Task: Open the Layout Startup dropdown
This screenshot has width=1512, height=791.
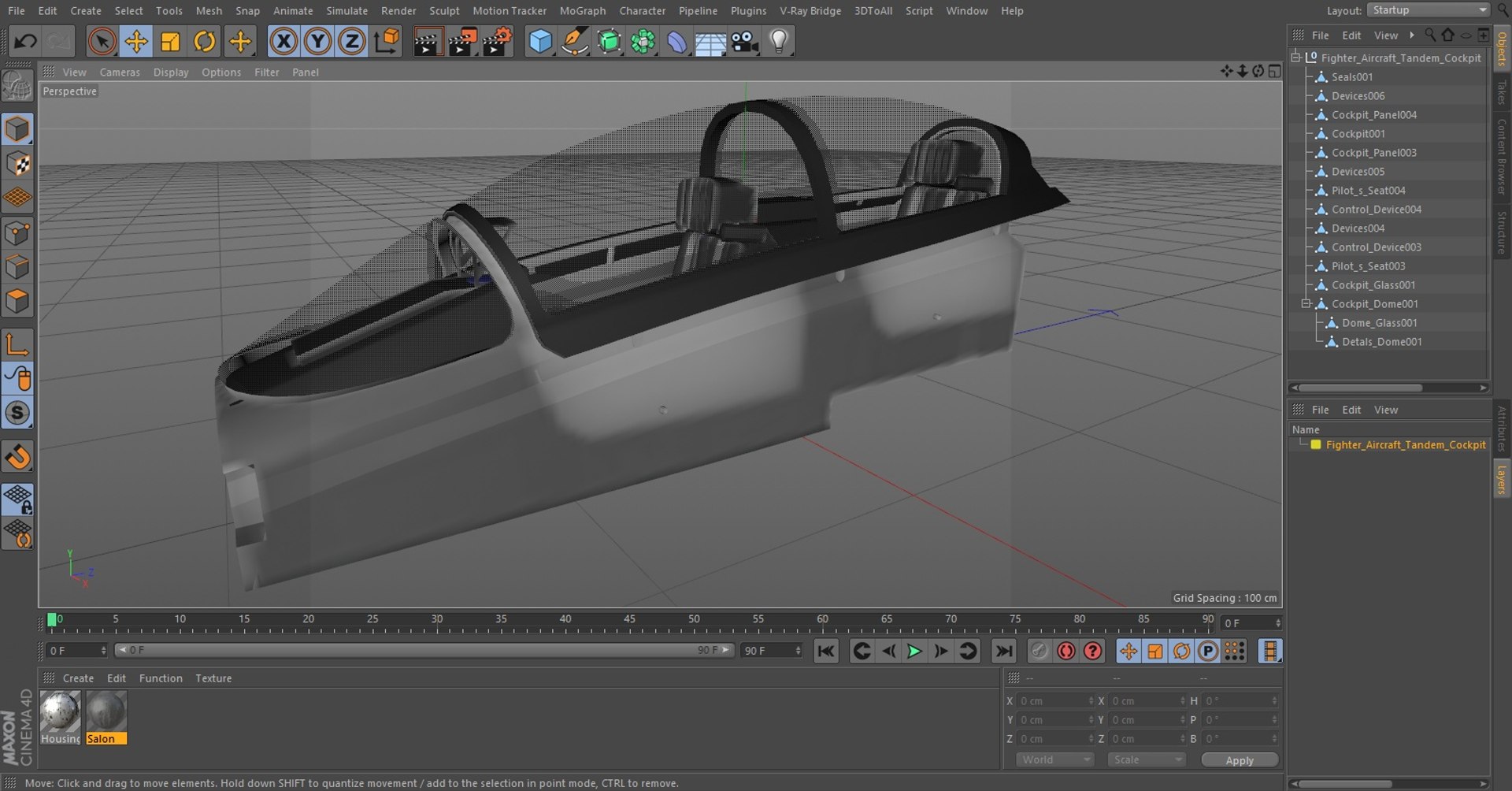Action: [x=1429, y=10]
